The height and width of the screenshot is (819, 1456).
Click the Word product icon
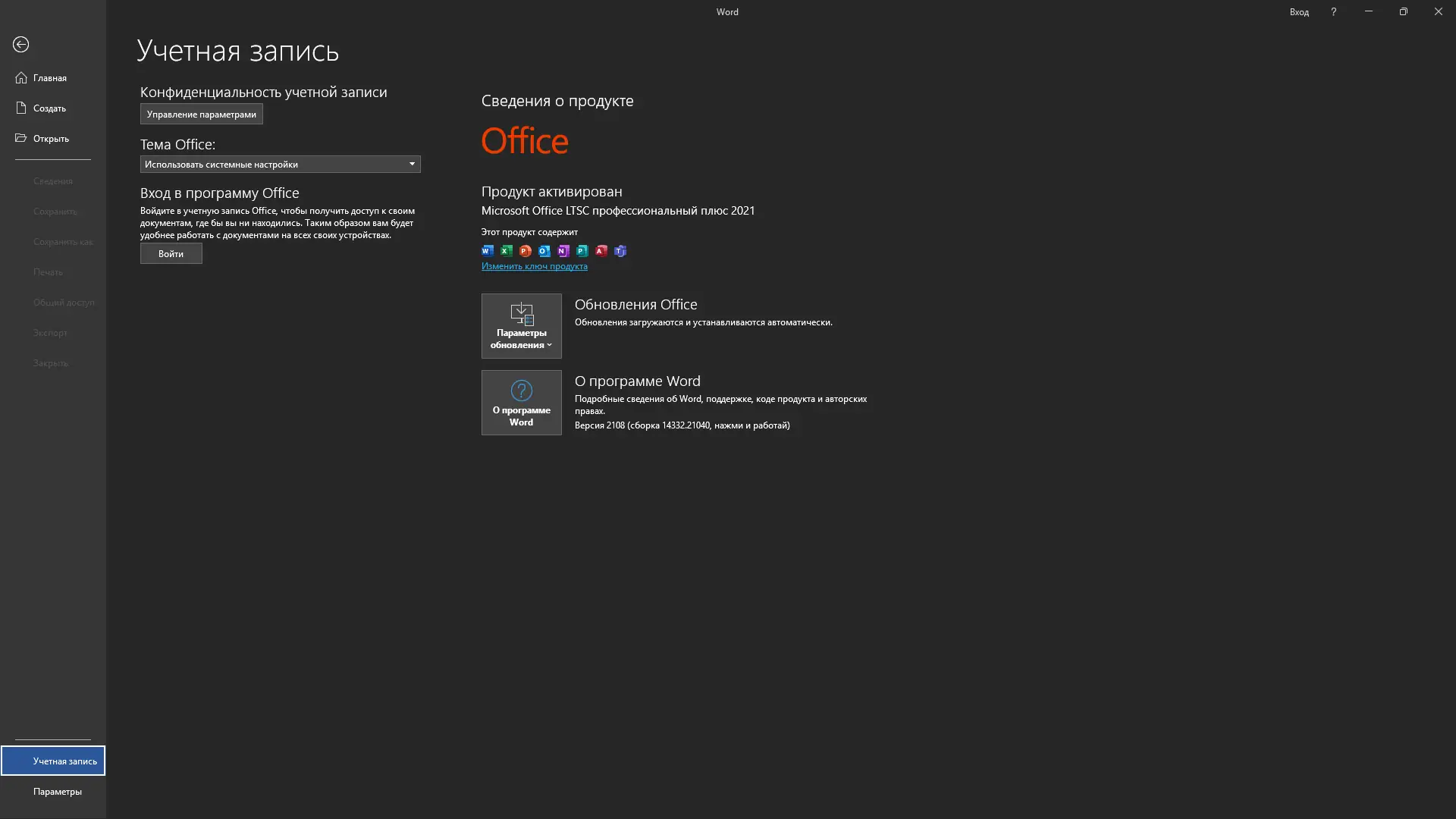(x=488, y=251)
